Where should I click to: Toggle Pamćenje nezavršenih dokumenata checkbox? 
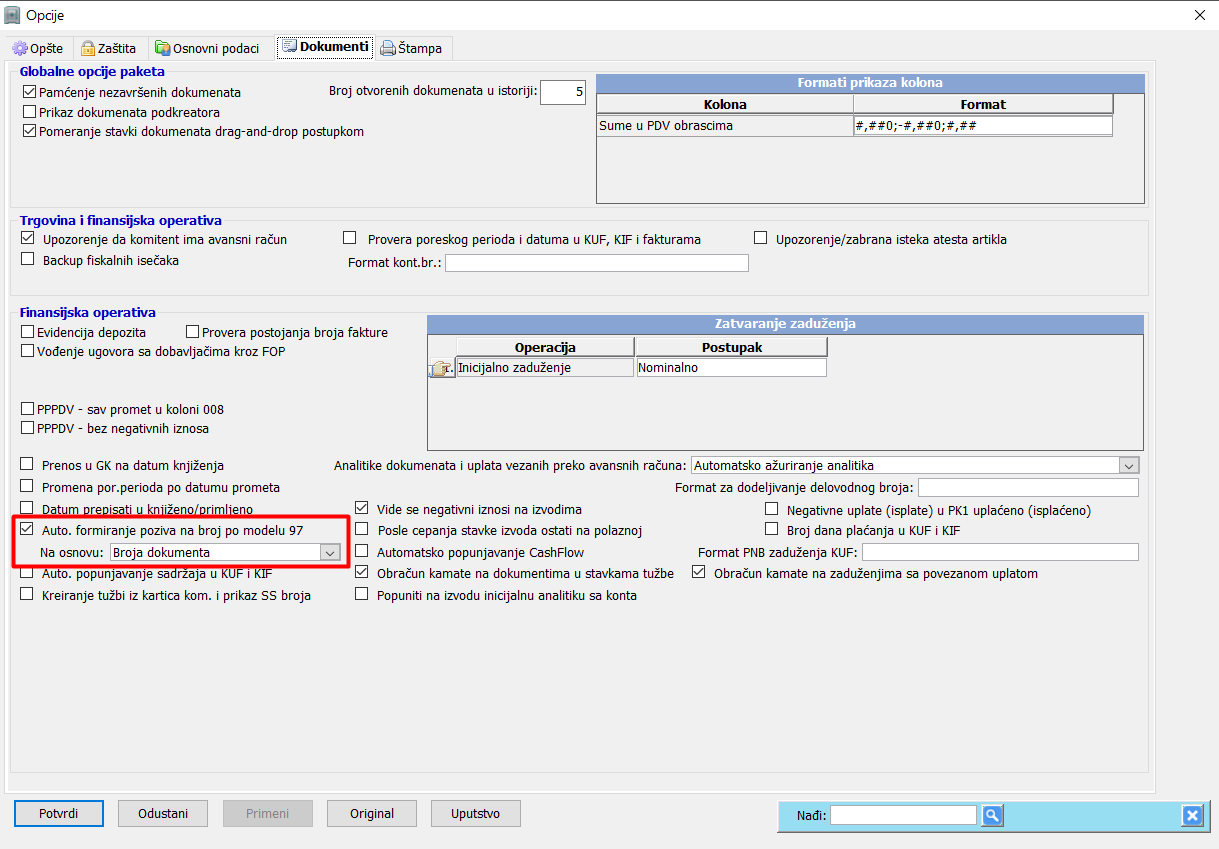tap(29, 92)
